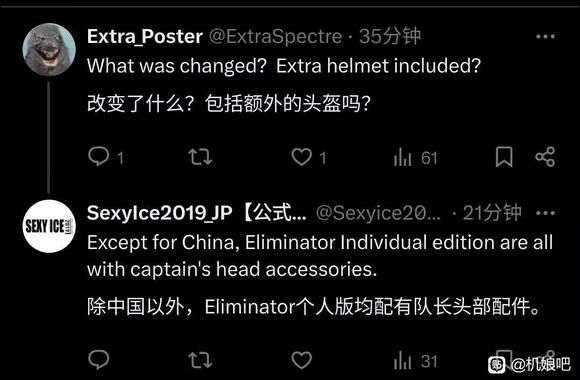
Task: View analytics showing 61 views
Action: tap(415, 157)
